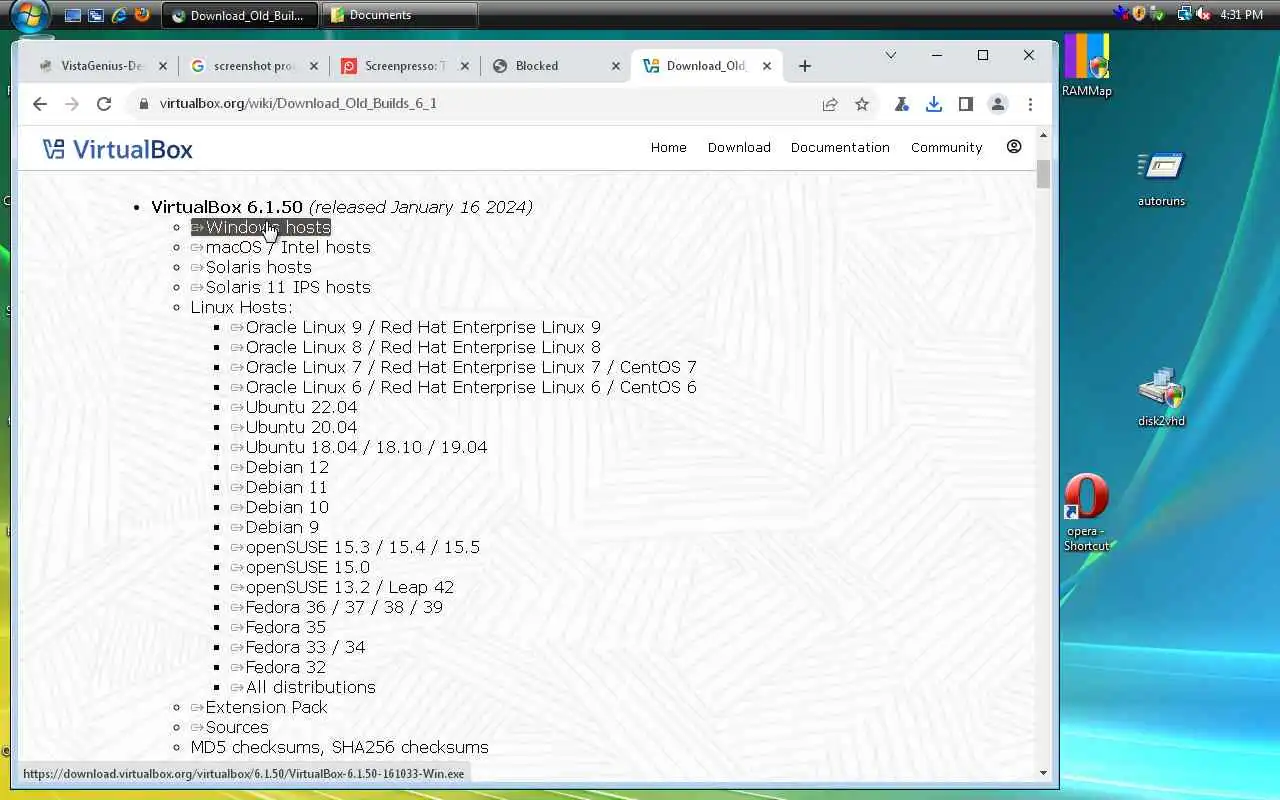The image size is (1280, 800).
Task: Open Debian 9 download link
Action: point(275,527)
